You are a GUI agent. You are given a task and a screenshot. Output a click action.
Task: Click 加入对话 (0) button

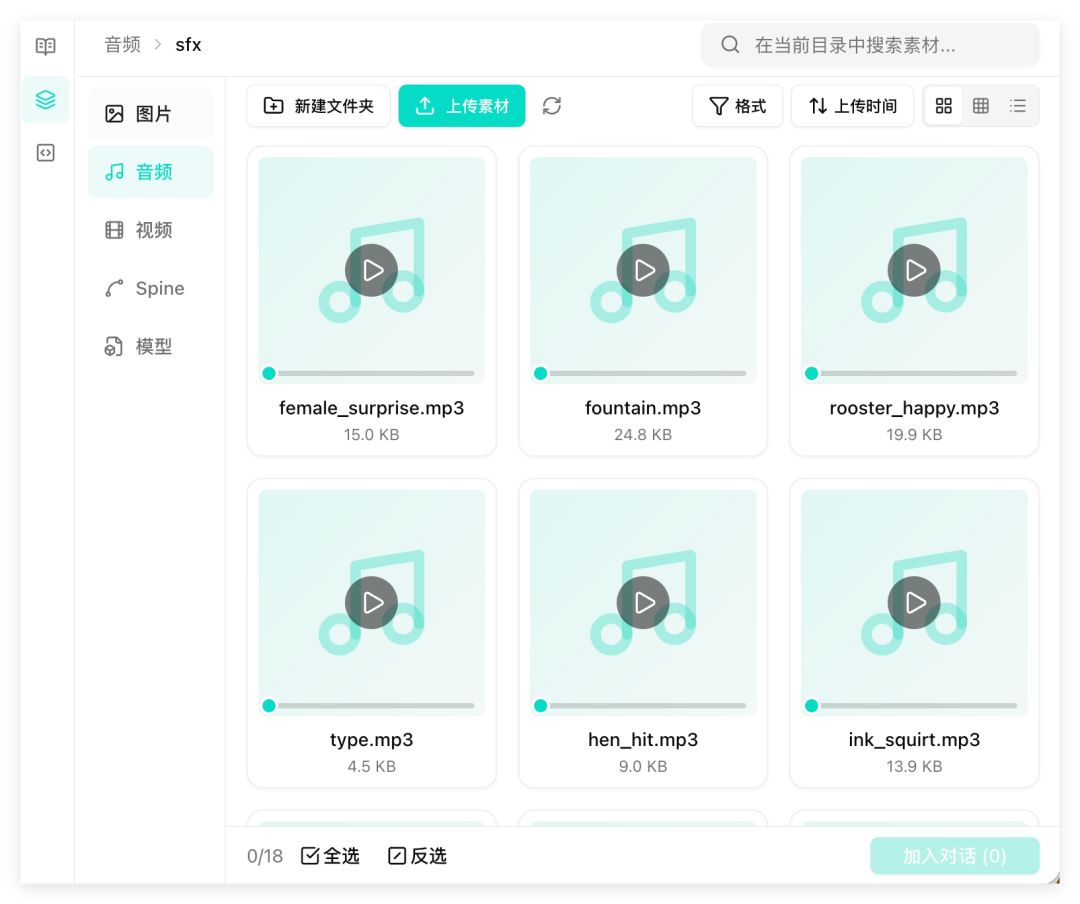pyautogui.click(x=955, y=856)
